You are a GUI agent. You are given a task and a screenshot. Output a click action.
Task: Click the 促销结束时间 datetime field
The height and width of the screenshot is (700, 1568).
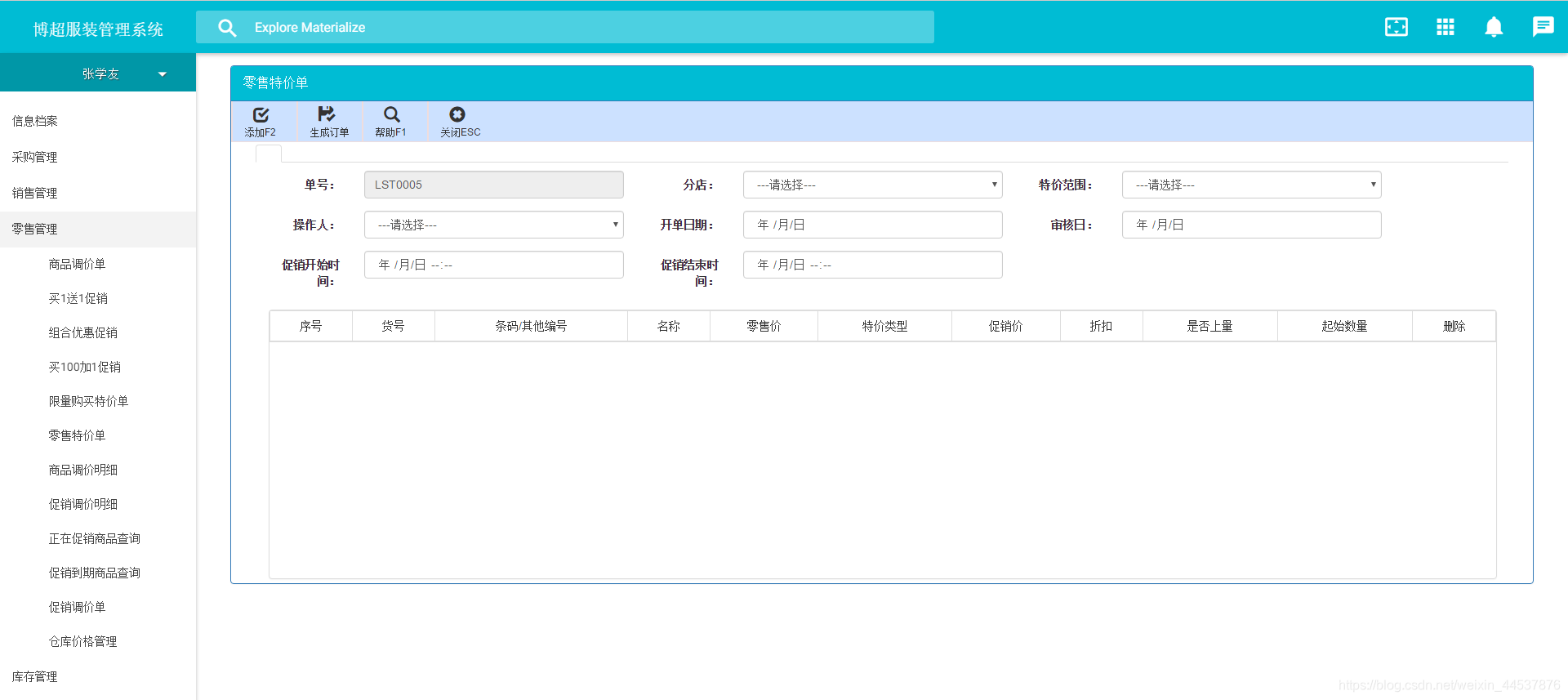872,265
